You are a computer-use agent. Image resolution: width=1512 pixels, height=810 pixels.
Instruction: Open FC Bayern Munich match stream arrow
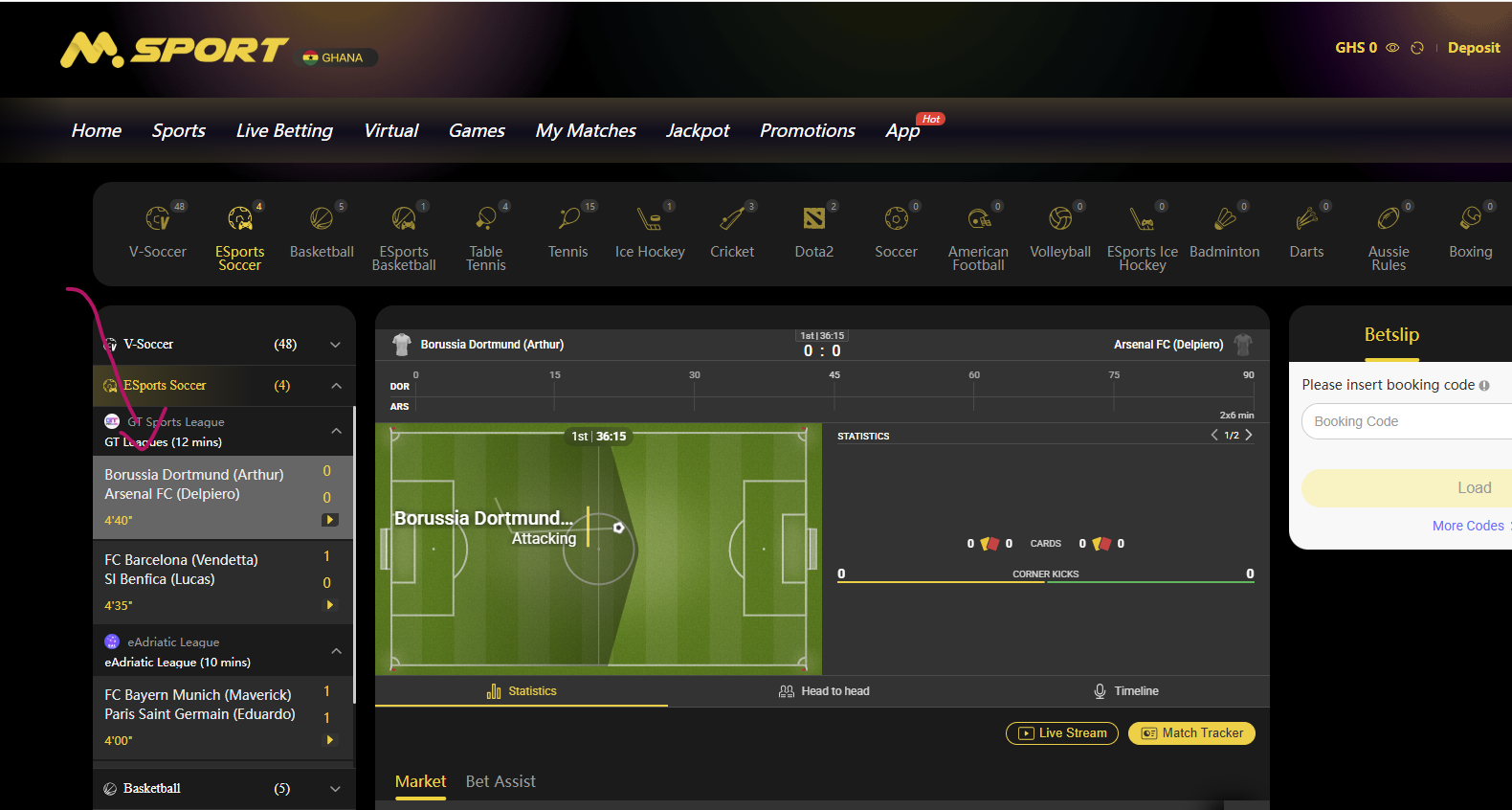330,740
